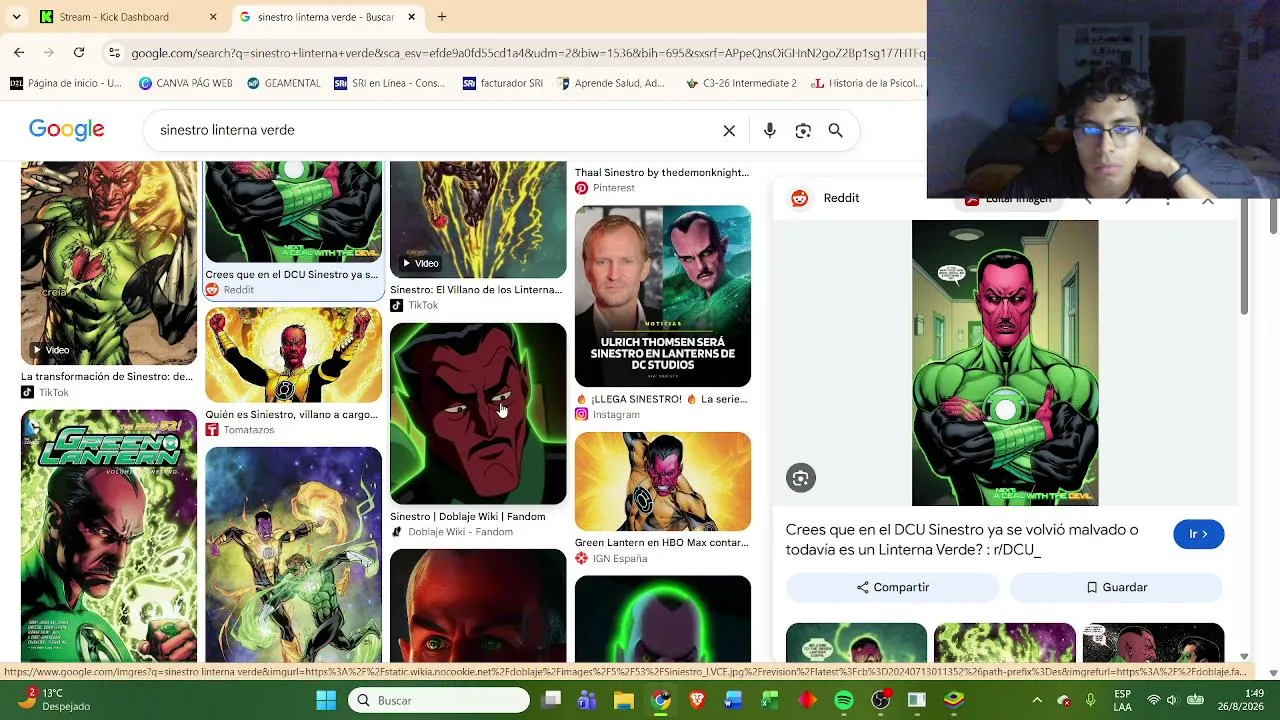The width and height of the screenshot is (1280, 720).
Task: Open BlueStacks from the taskbar
Action: [x=954, y=700]
